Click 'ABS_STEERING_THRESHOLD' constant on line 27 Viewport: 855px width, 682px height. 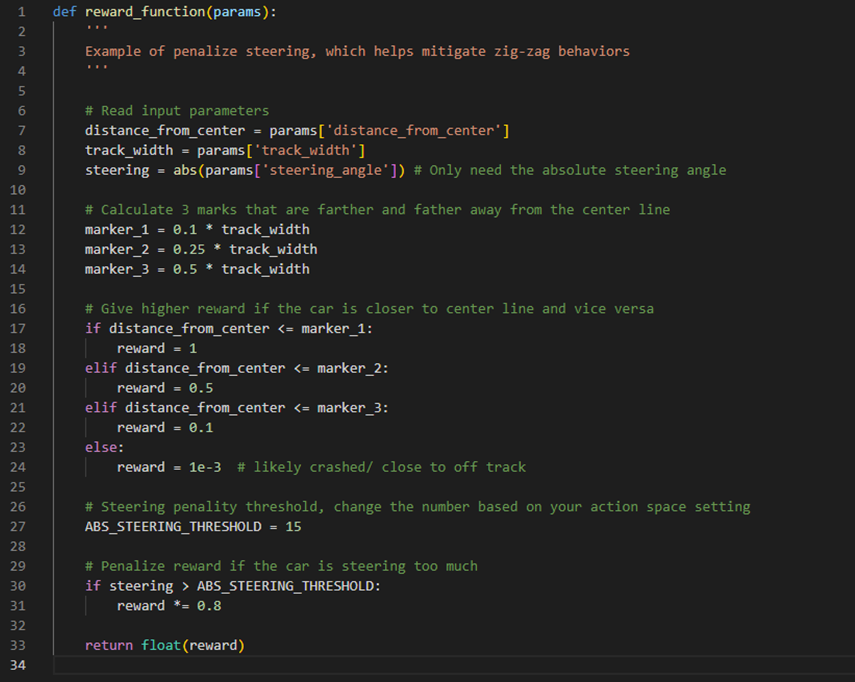tap(173, 527)
